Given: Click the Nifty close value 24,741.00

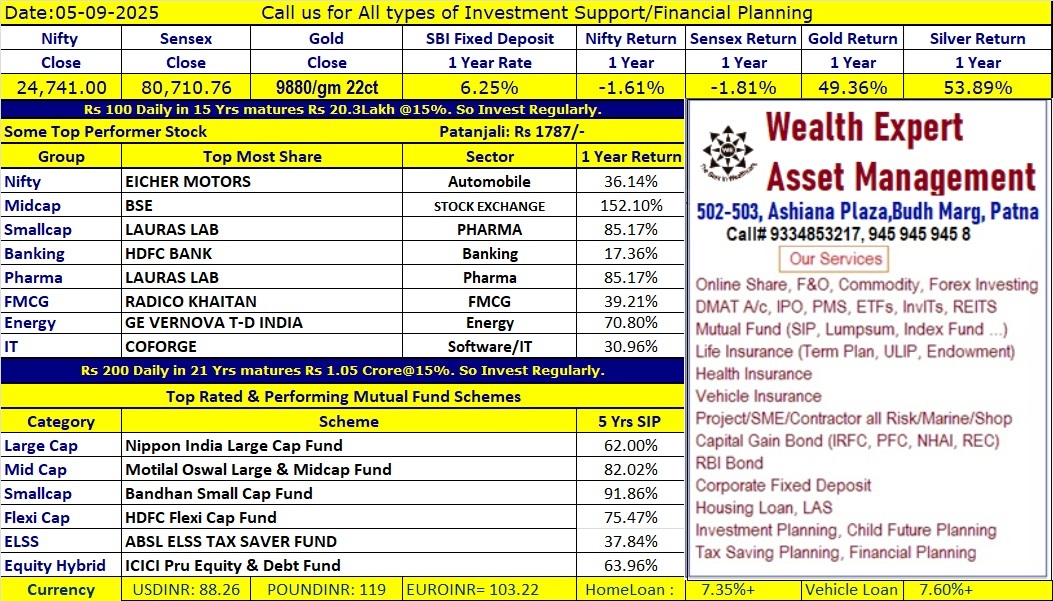Looking at the screenshot, I should pos(61,88).
